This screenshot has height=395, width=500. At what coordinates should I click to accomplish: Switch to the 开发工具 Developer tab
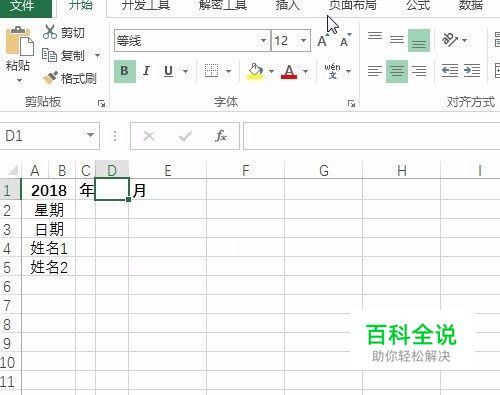click(146, 6)
